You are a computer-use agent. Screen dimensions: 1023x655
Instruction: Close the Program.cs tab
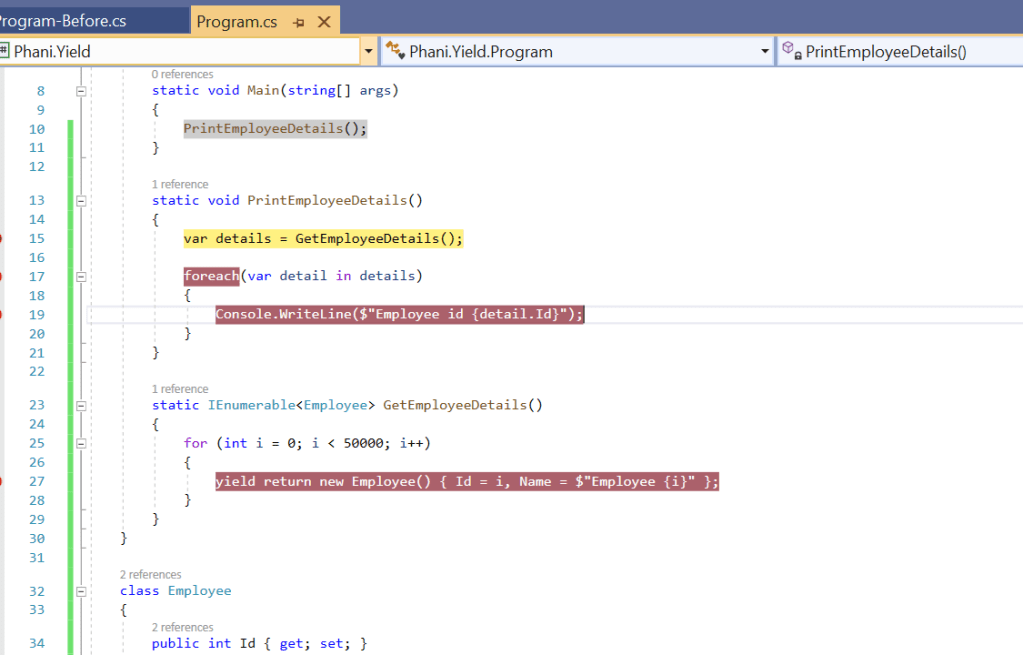pyautogui.click(x=324, y=22)
